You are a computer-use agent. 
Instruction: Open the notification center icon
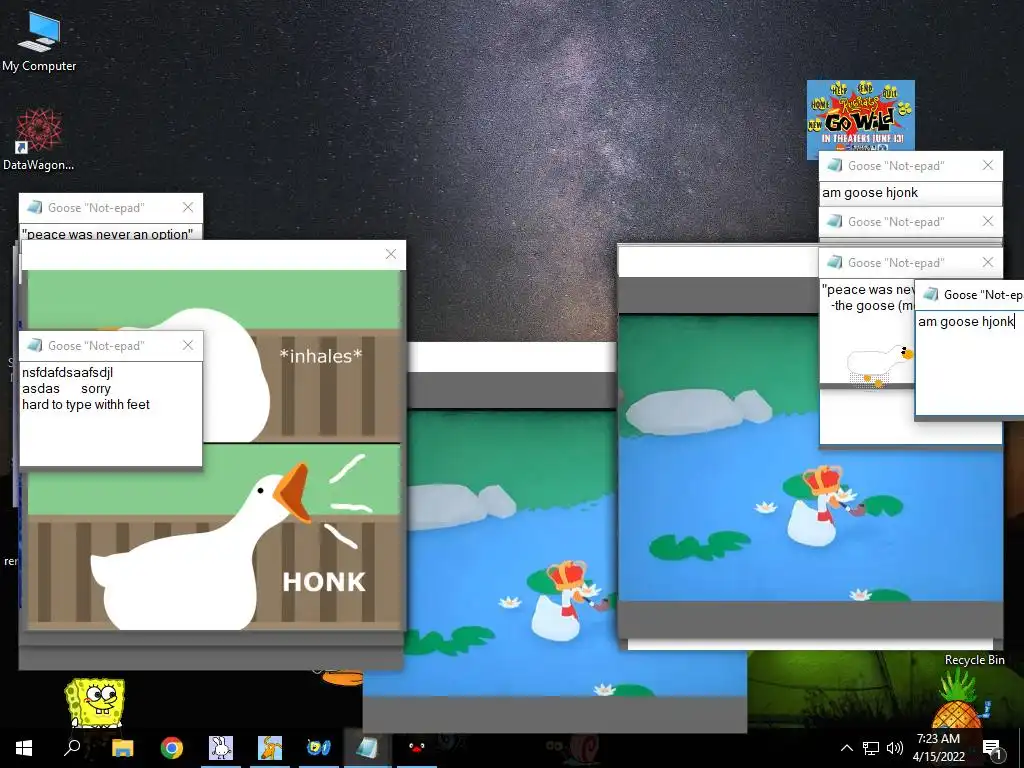click(993, 748)
